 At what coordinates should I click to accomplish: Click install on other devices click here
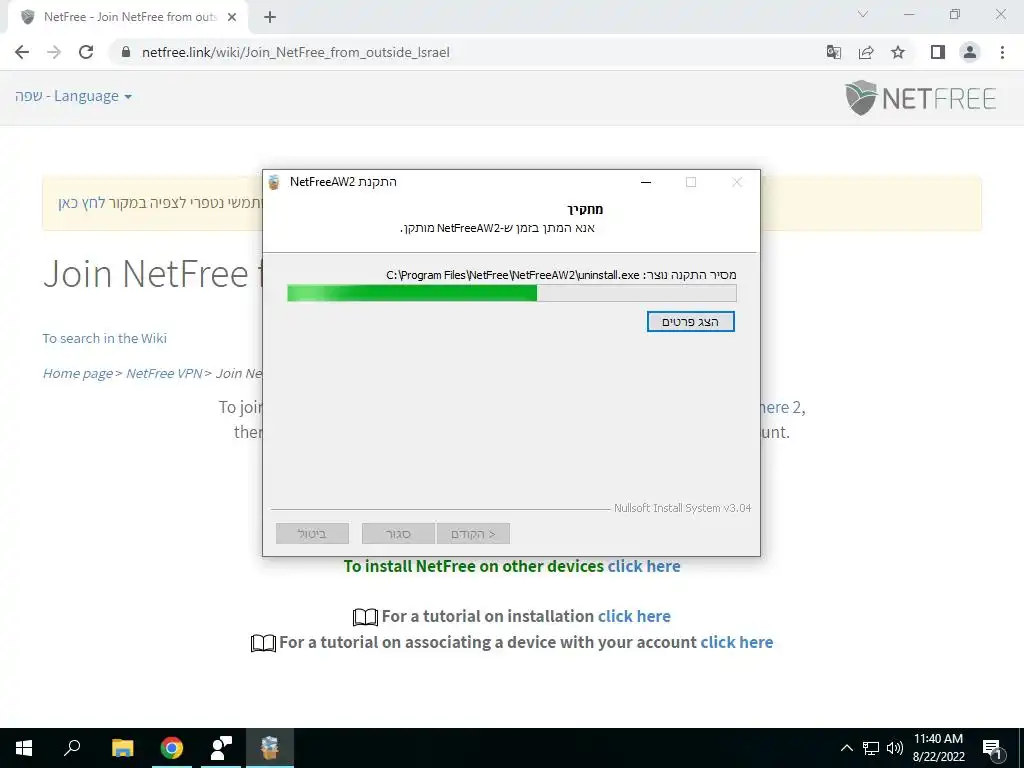(x=644, y=566)
